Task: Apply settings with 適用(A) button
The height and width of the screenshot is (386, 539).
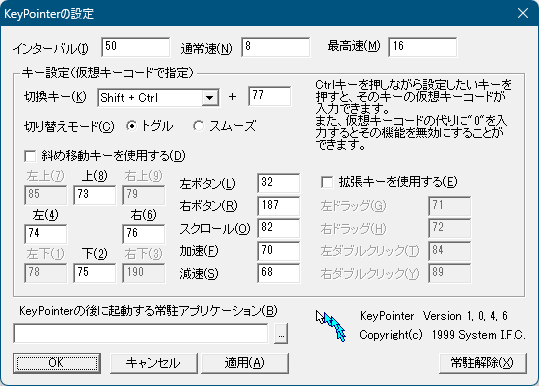Action: [x=244, y=363]
